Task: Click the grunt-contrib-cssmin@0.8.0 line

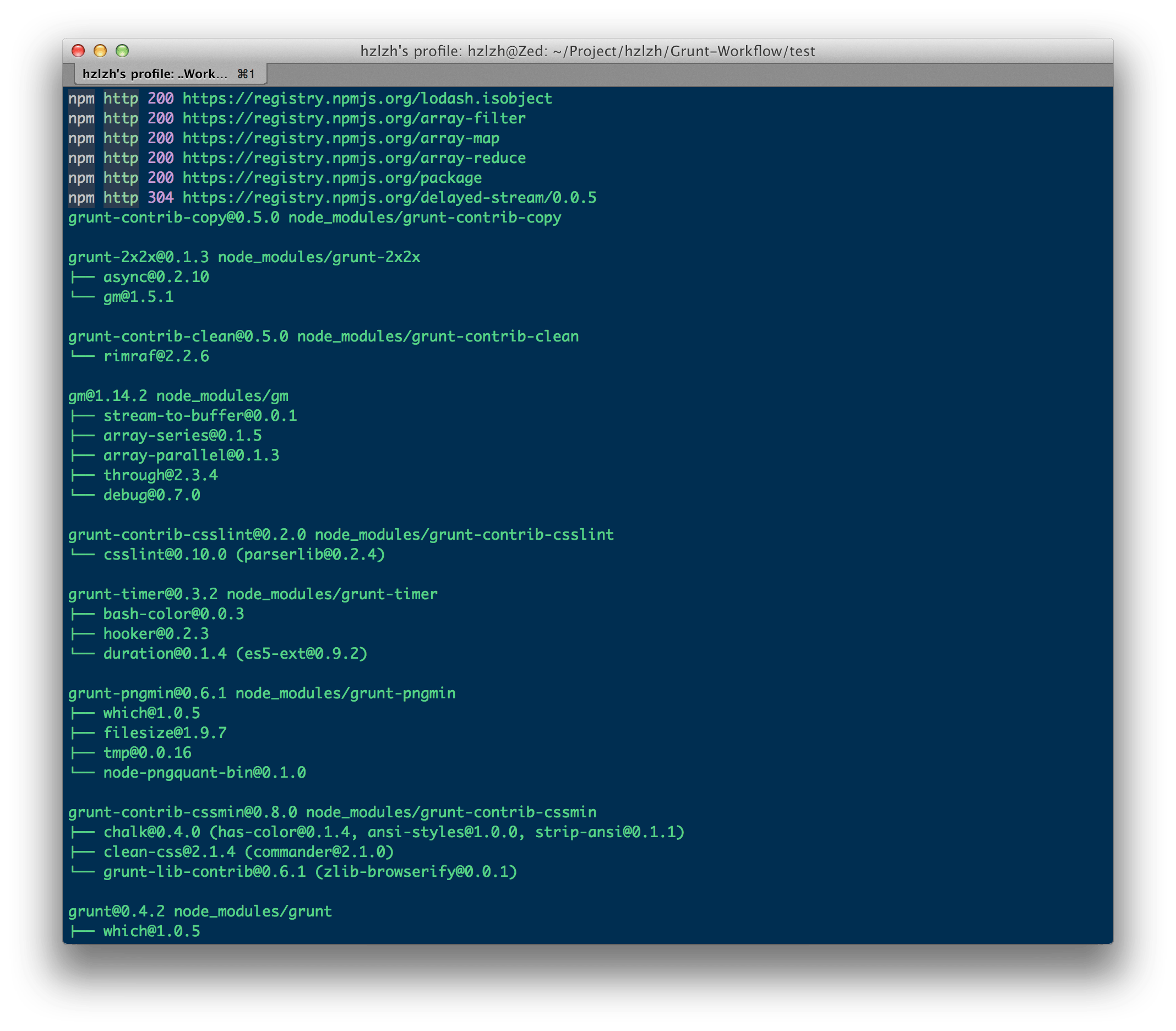Action: pos(333,812)
